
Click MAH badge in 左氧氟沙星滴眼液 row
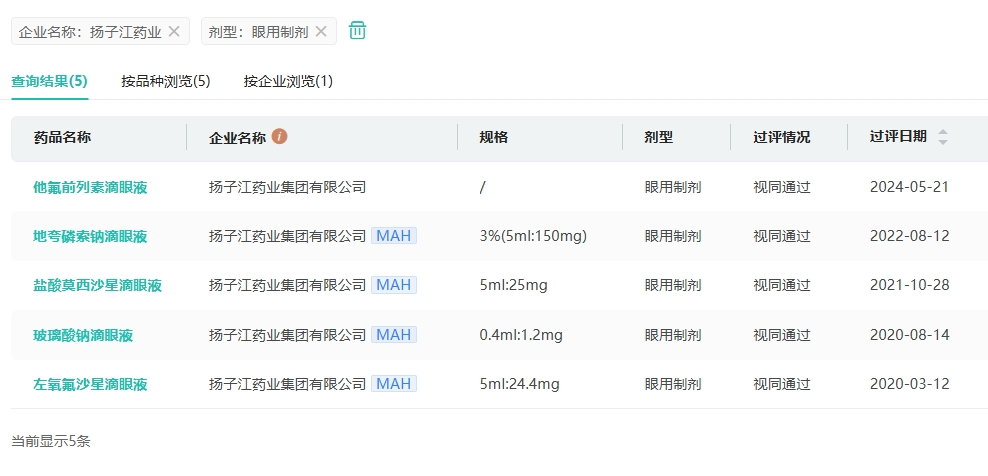pyautogui.click(x=394, y=384)
